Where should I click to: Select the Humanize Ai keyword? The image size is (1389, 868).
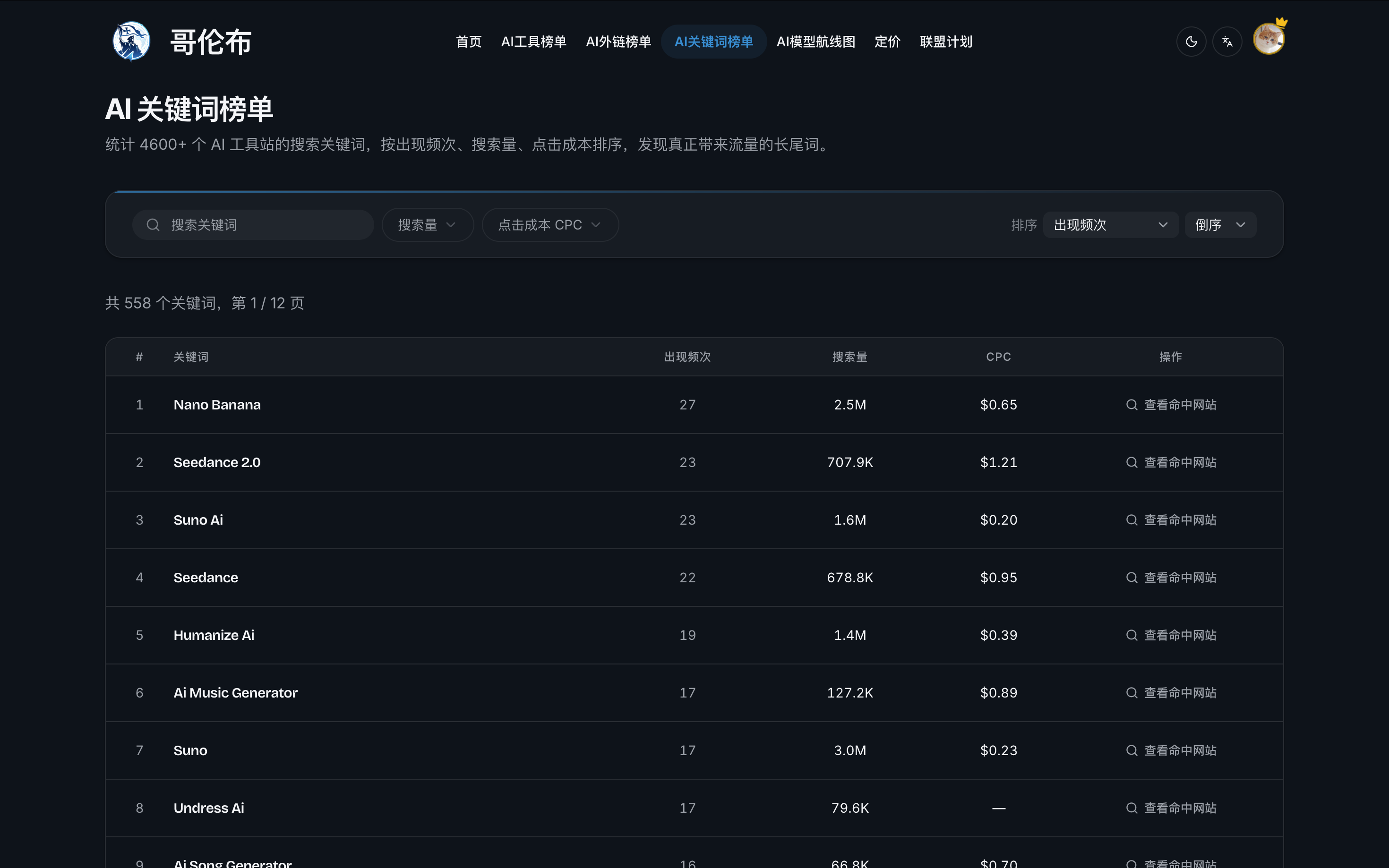[214, 635]
